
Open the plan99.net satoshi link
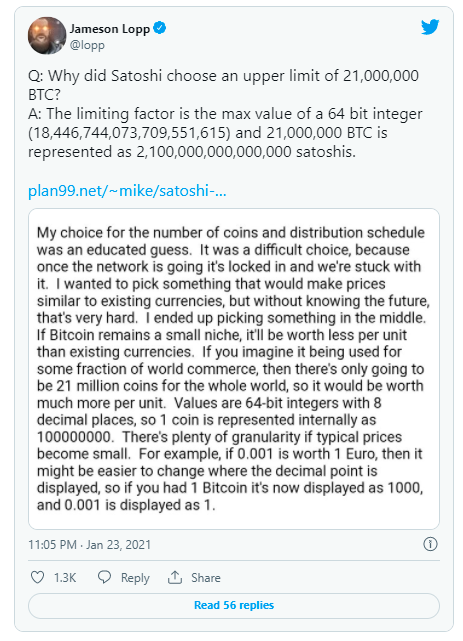(x=127, y=191)
